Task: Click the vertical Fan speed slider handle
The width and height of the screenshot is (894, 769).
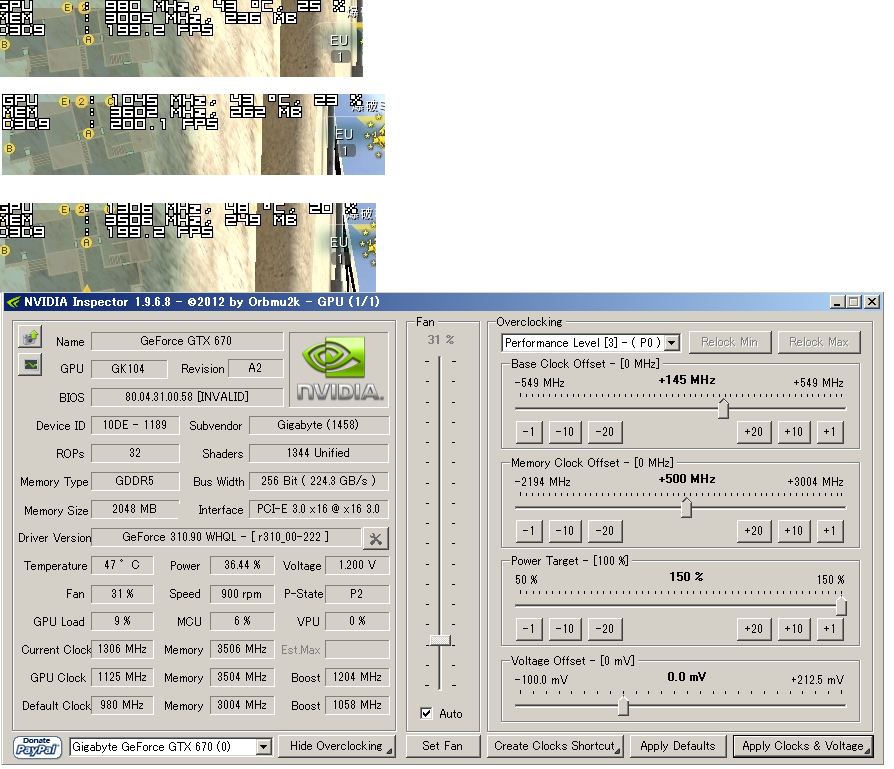Action: pyautogui.click(x=440, y=640)
